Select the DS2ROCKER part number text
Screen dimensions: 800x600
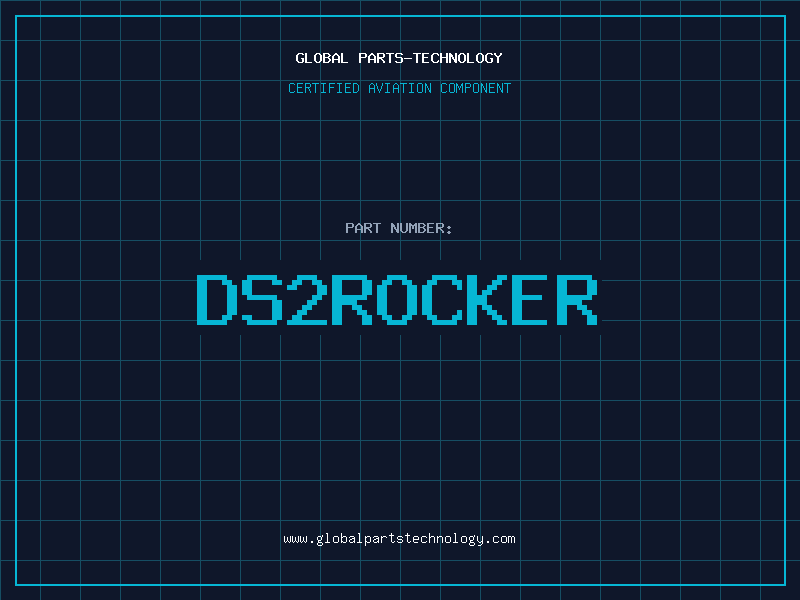click(397, 300)
